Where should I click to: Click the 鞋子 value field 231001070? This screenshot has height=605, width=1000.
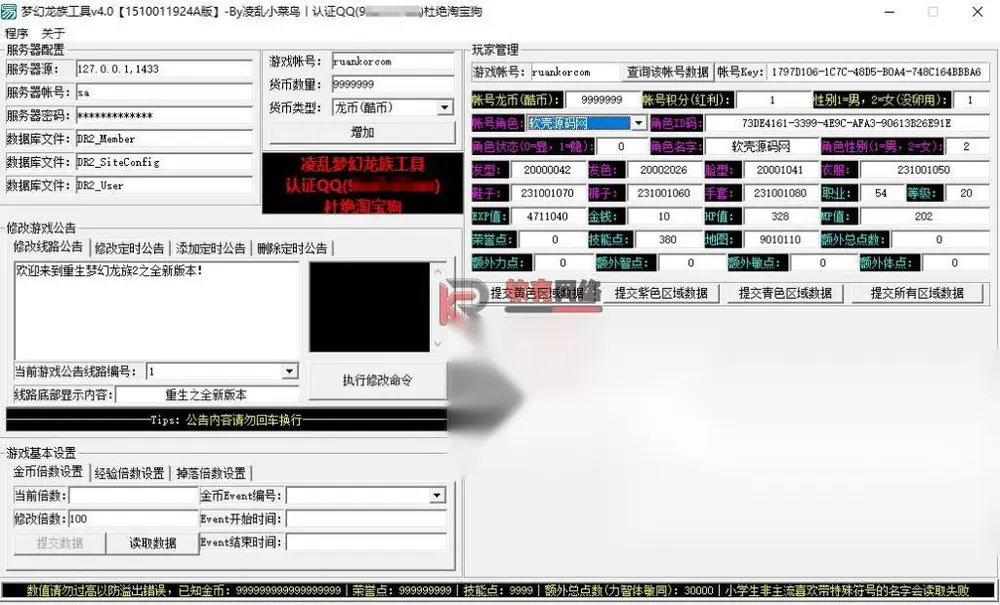pyautogui.click(x=547, y=193)
